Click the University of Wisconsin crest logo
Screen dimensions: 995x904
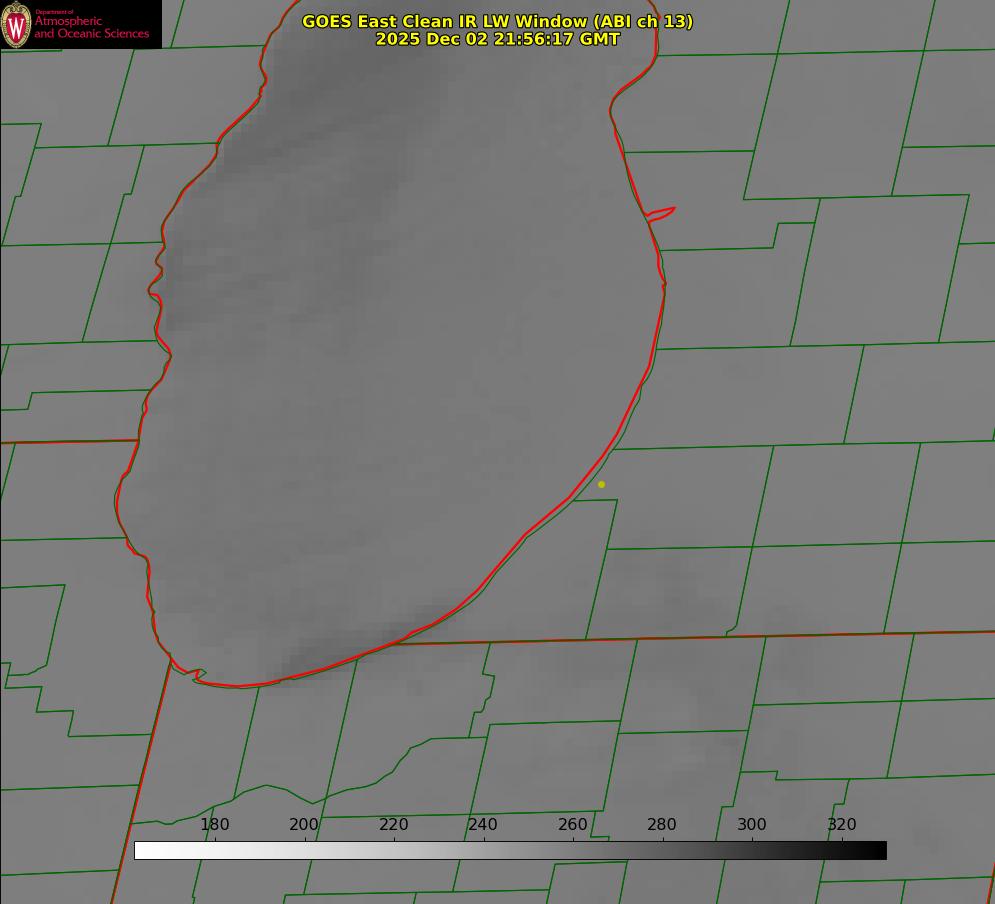pyautogui.click(x=17, y=24)
